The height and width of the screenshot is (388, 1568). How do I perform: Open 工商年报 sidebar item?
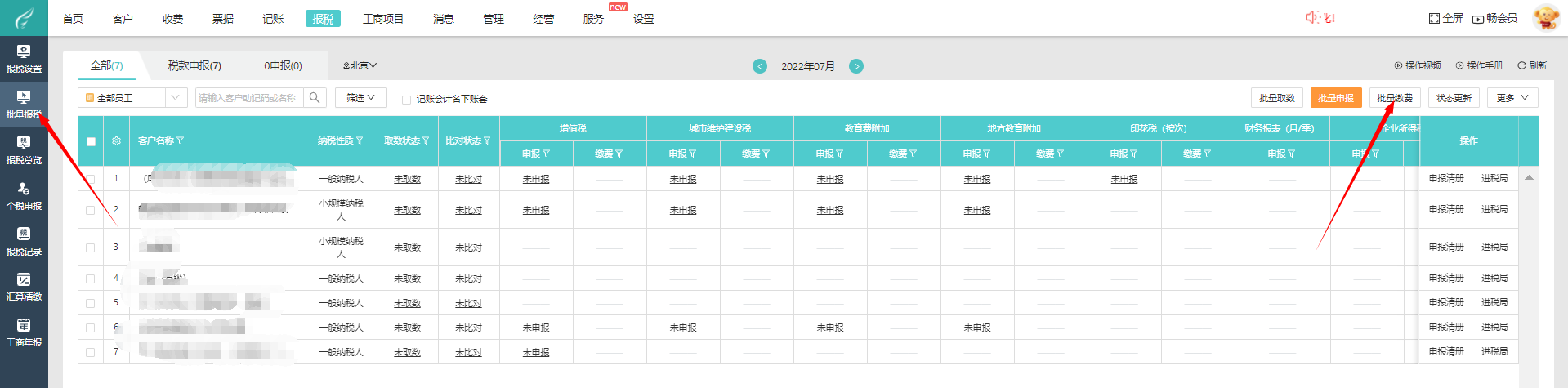24,332
